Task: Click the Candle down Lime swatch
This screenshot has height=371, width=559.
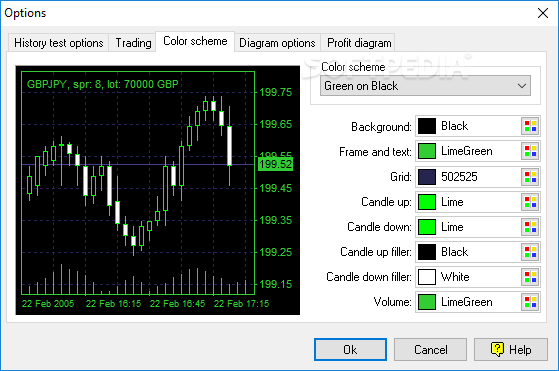Action: [x=427, y=227]
